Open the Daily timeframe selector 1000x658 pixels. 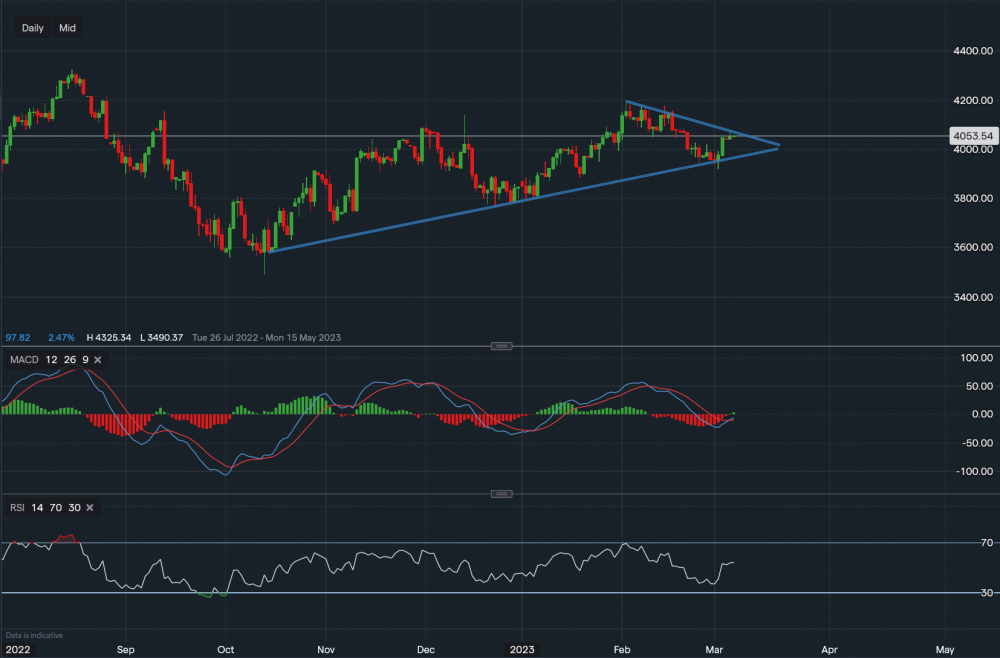point(33,28)
